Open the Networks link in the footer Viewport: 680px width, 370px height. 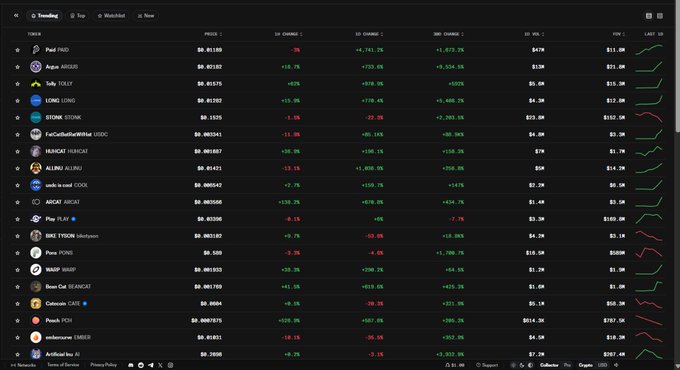click(23, 365)
